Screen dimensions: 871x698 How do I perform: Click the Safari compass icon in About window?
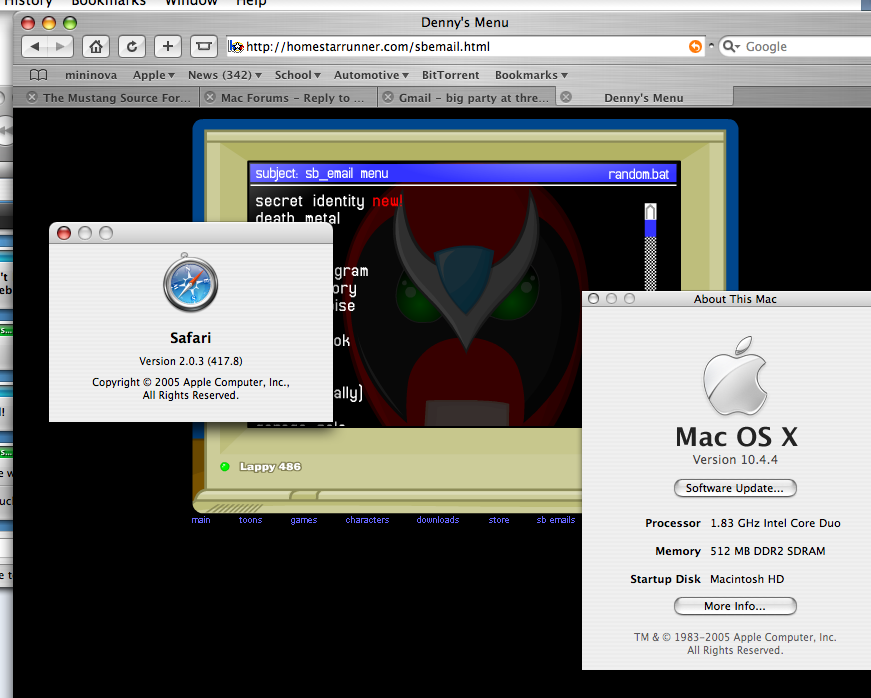pos(191,283)
